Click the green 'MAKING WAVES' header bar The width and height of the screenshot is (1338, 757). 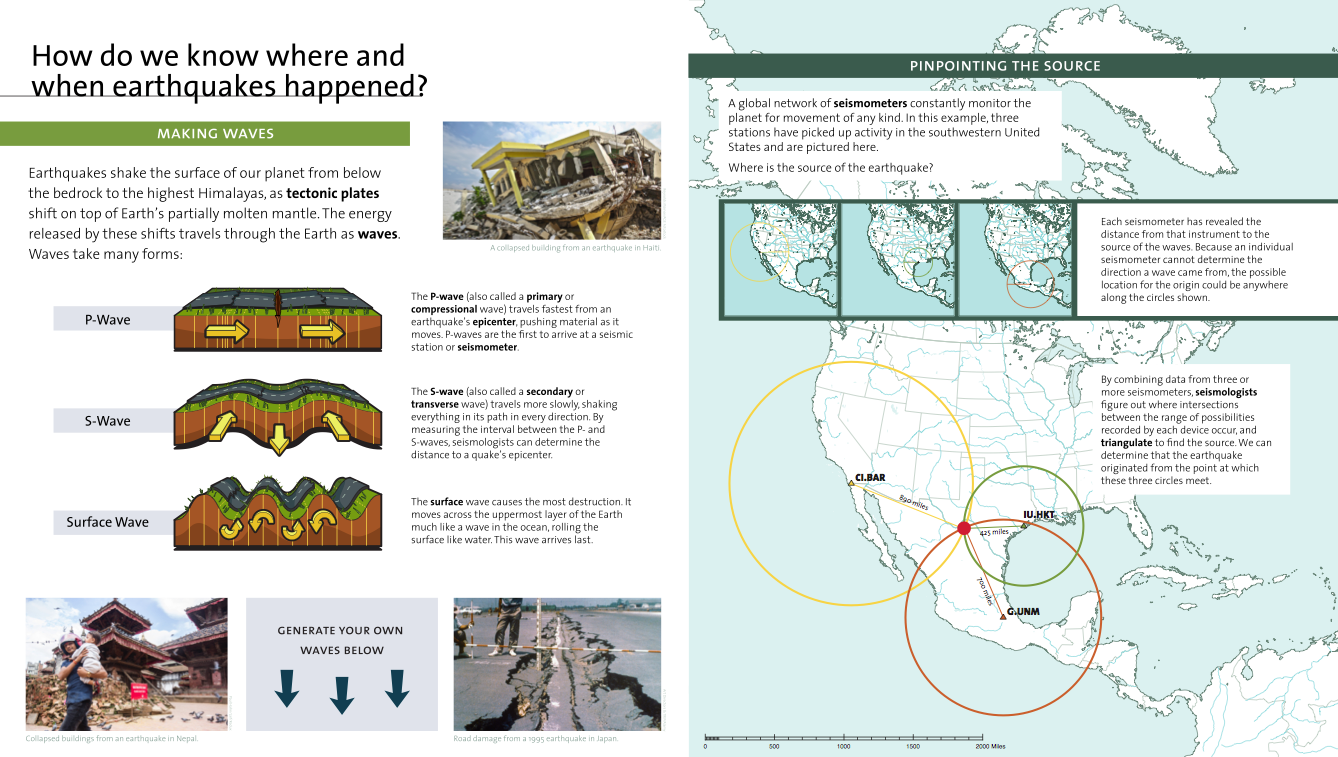click(205, 134)
